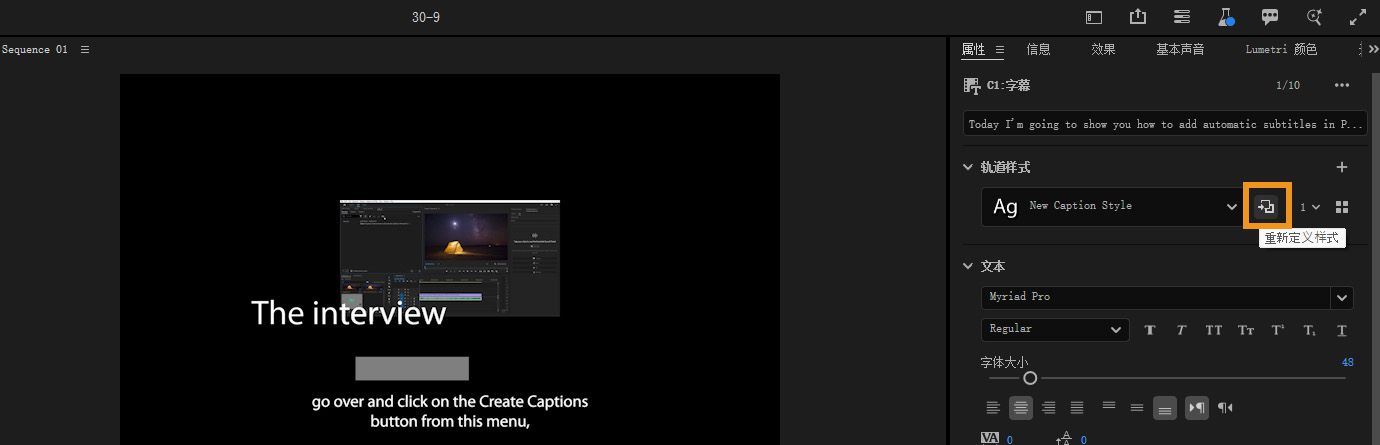Screen dimensions: 1380x445
Task: Set right-to-left text direction
Action: pos(1226,407)
